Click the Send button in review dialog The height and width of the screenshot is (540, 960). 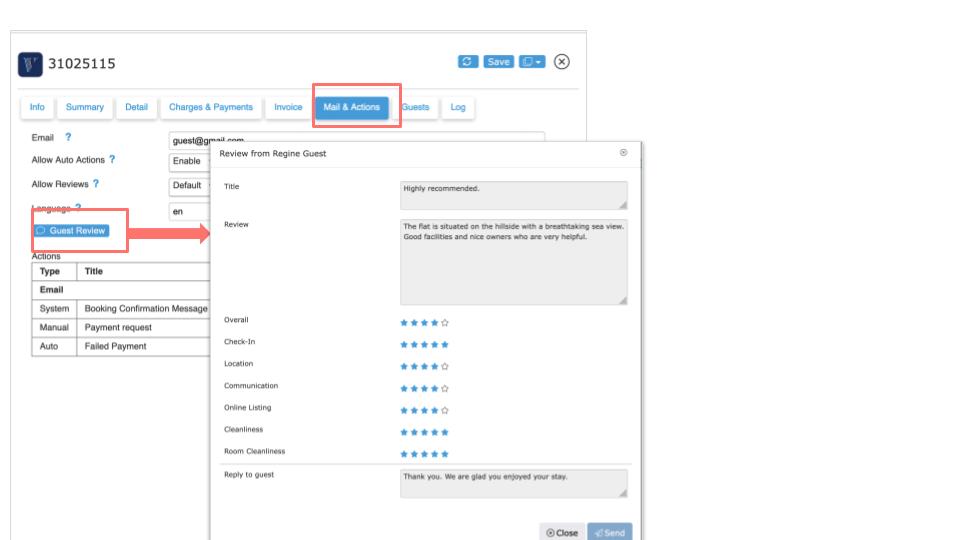point(610,532)
